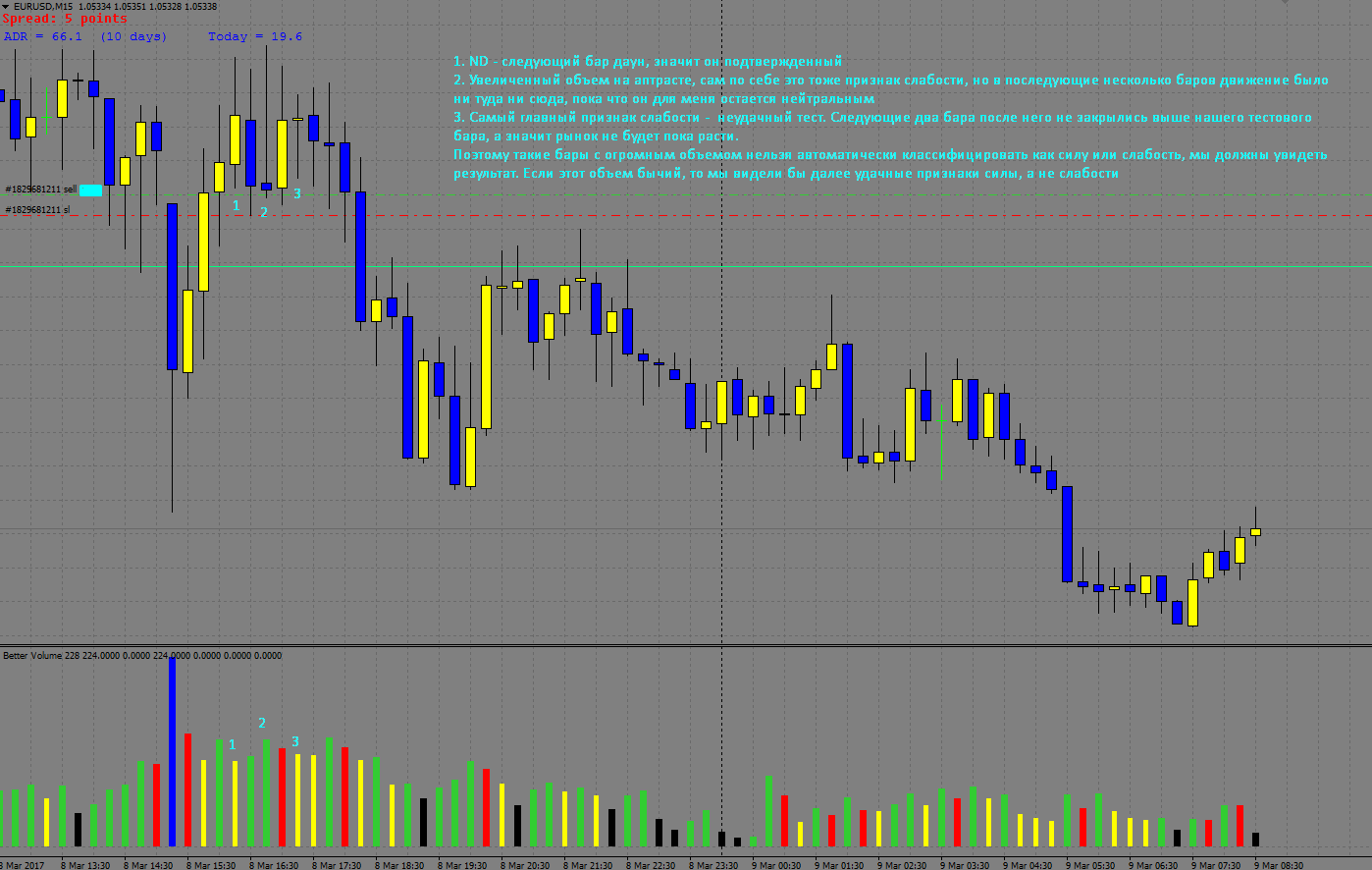The height and width of the screenshot is (870, 1372).
Task: Click the '8 Mar 19:30' time axis label
Action: point(462,865)
